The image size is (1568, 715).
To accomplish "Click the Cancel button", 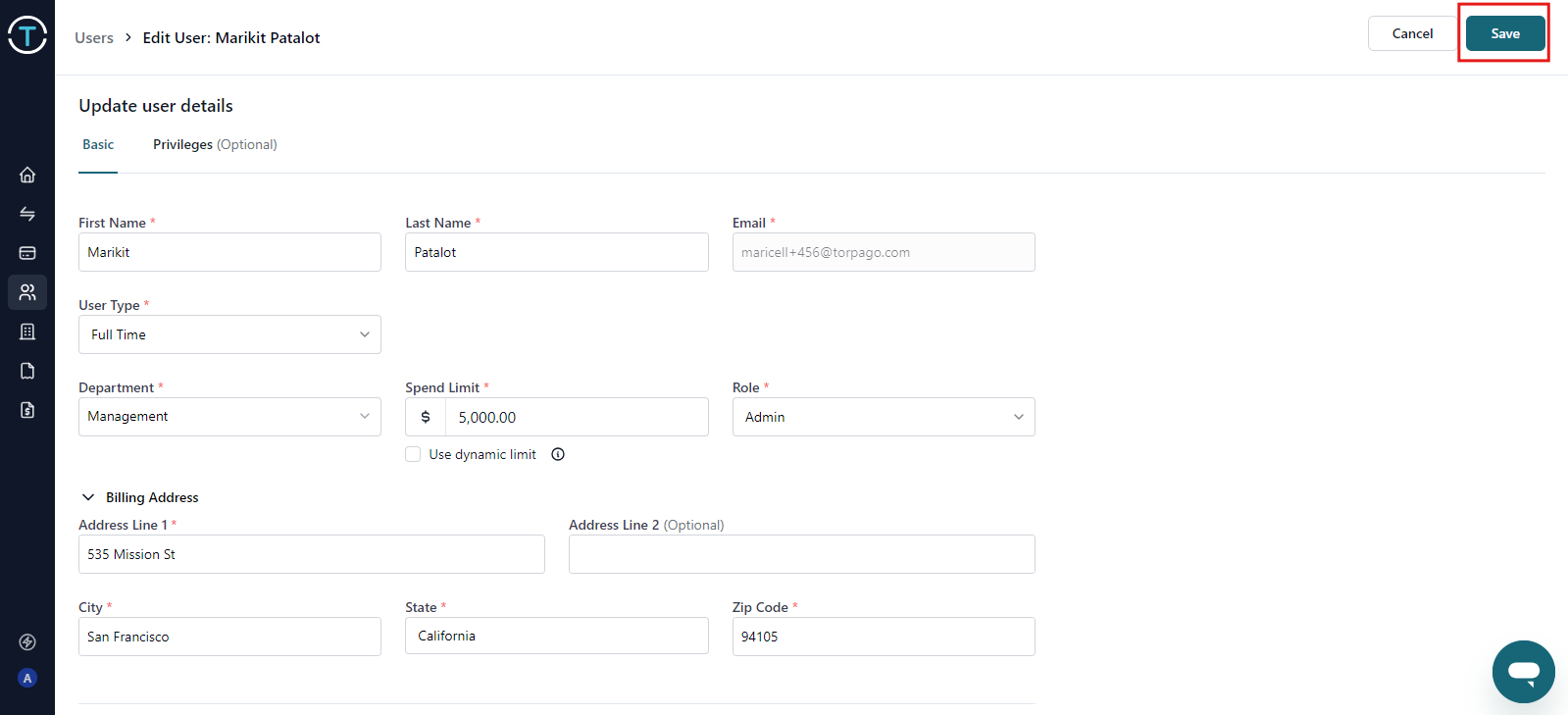I will click(1412, 33).
